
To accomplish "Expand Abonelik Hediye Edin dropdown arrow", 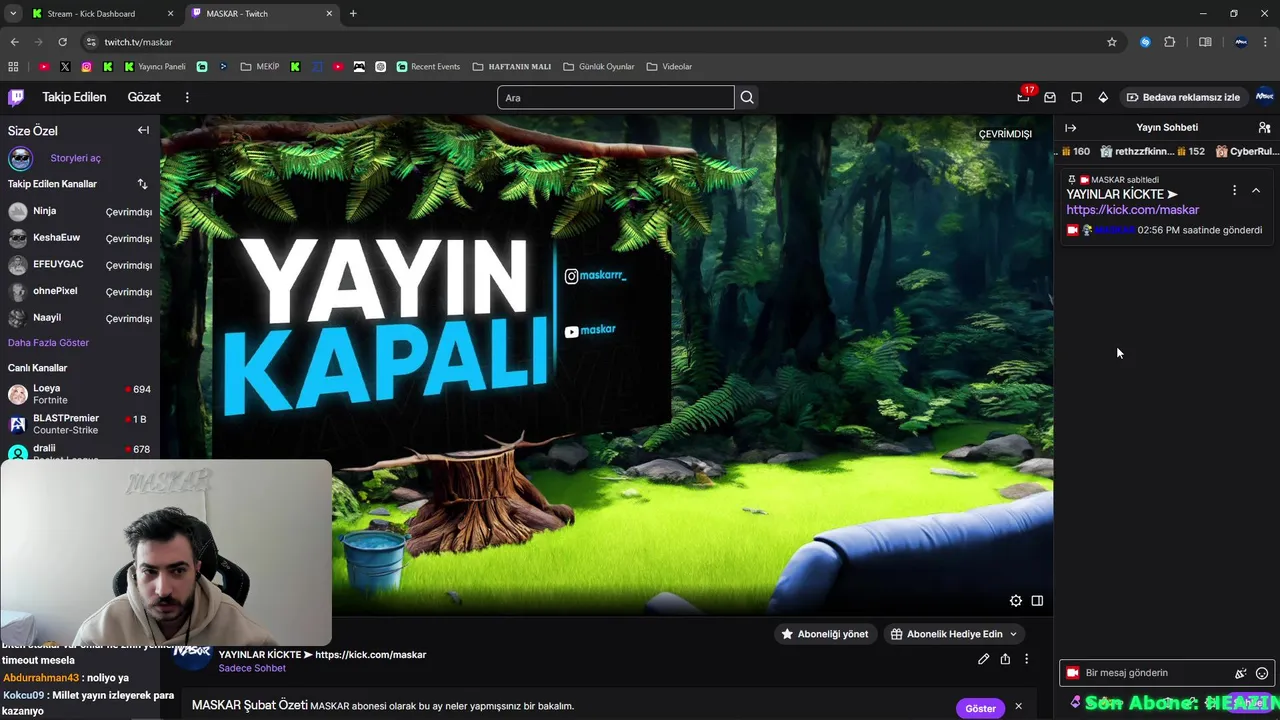I will [1013, 634].
